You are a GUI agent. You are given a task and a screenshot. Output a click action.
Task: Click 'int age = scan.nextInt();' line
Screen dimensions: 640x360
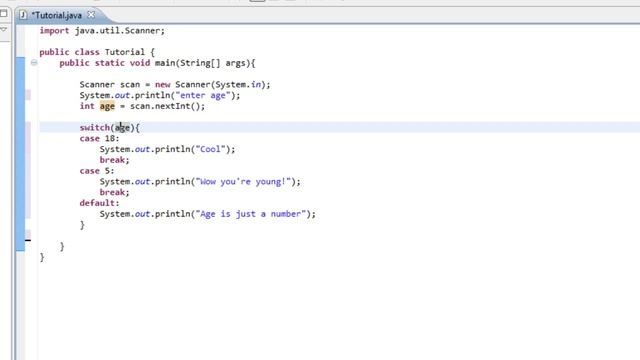coord(142,106)
